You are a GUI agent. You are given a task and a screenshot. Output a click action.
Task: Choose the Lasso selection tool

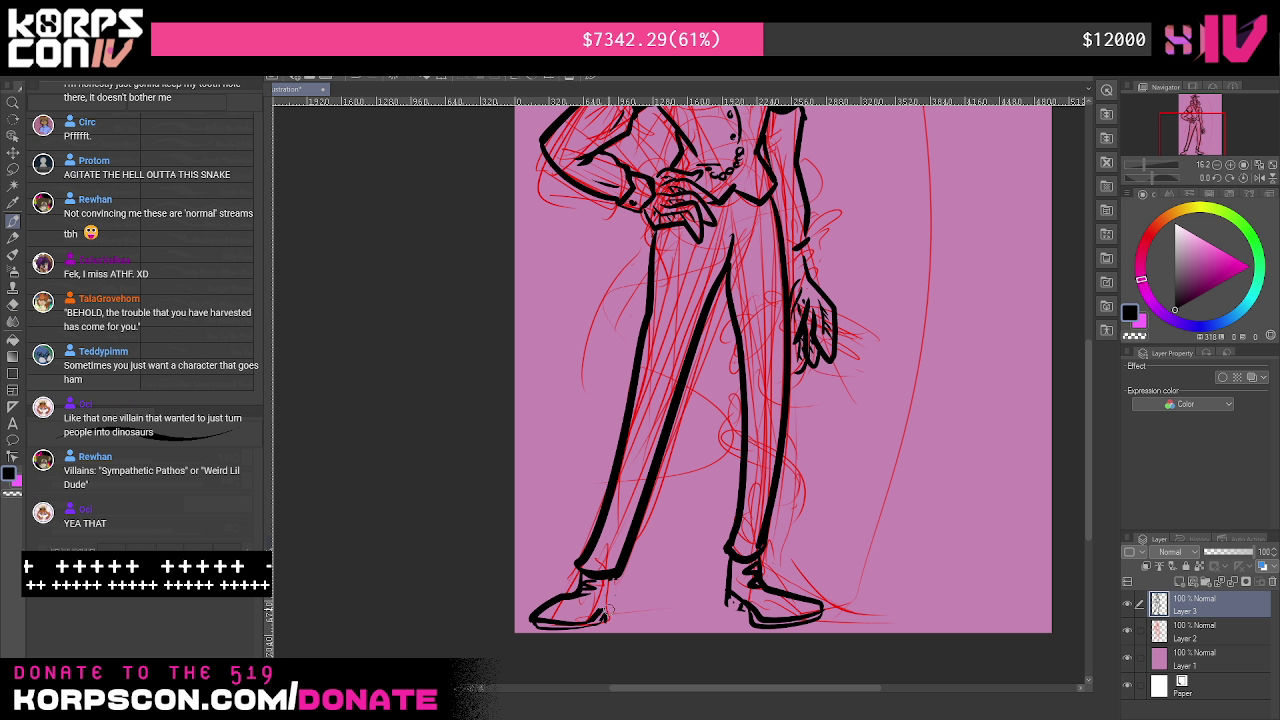click(13, 169)
